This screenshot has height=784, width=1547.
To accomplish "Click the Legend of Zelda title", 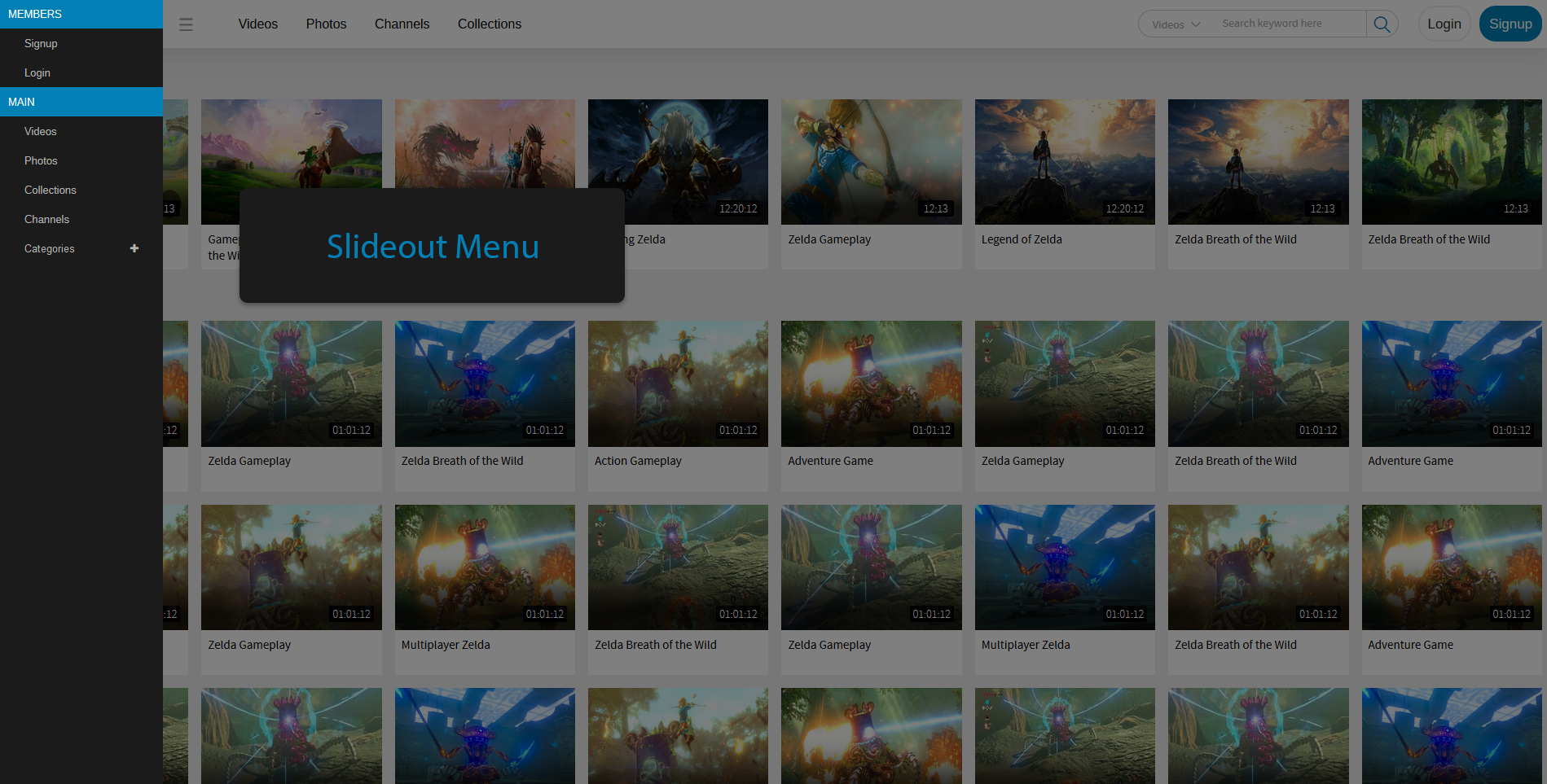I will (x=1022, y=239).
